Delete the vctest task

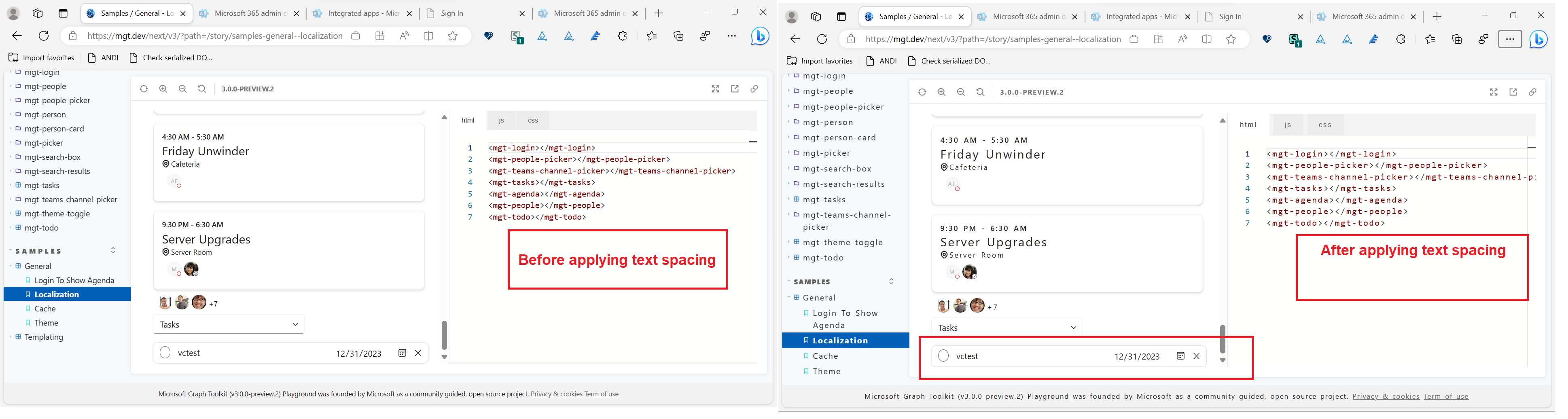point(418,353)
